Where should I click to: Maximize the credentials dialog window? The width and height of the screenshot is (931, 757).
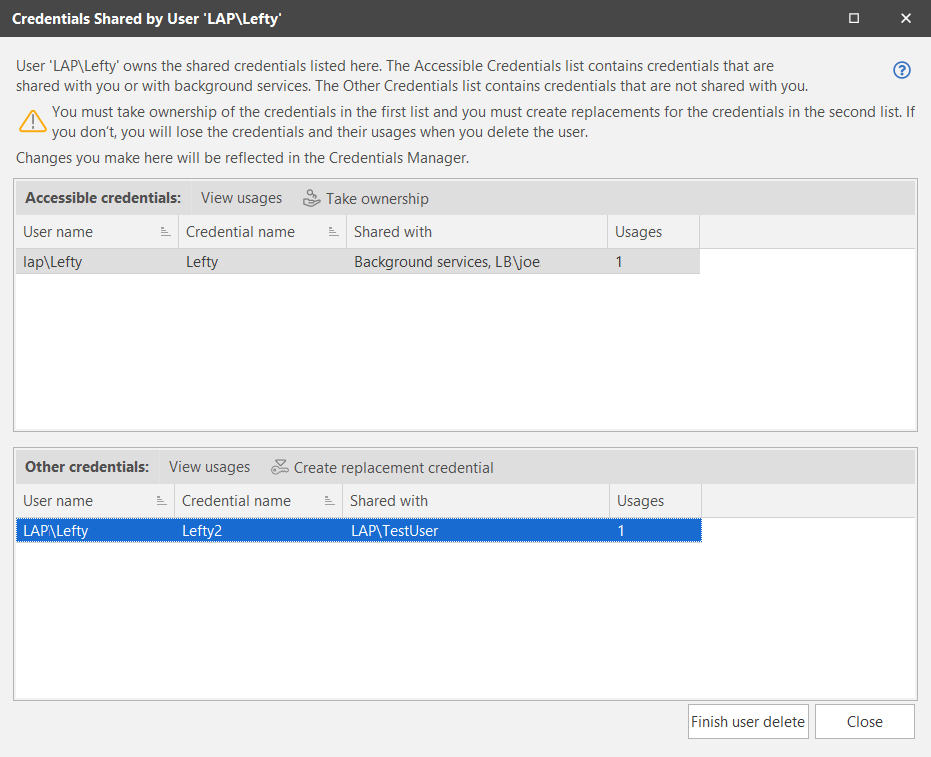point(854,18)
